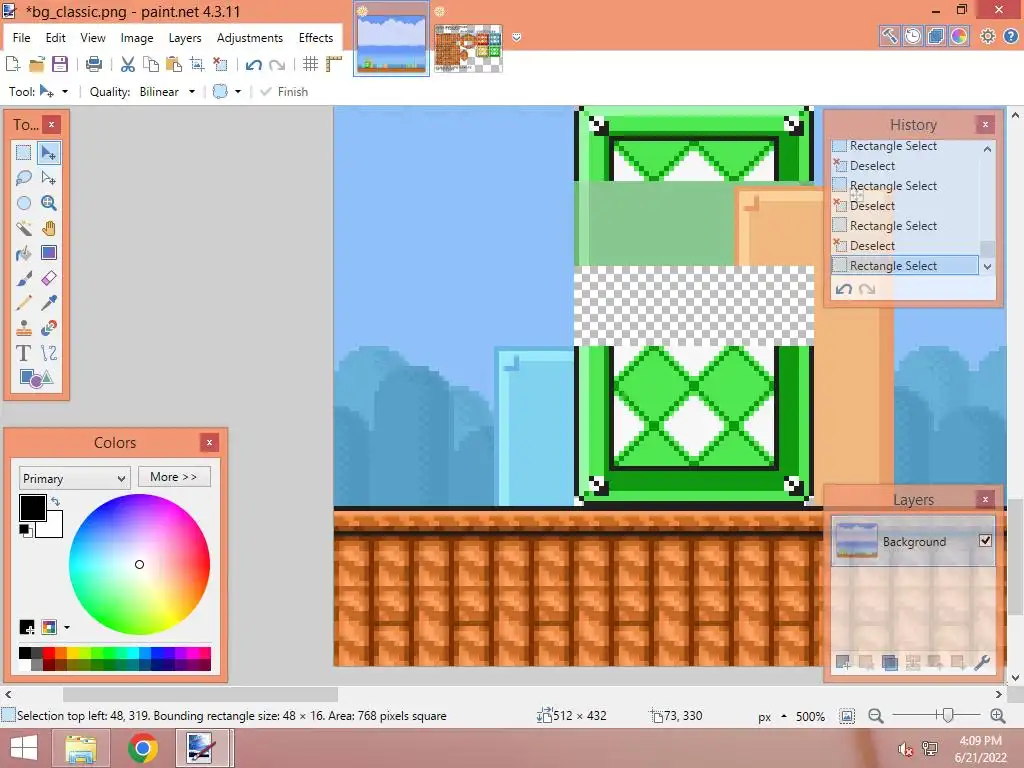Toggle History window button in top right
This screenshot has width=1024, height=768.
912,36
